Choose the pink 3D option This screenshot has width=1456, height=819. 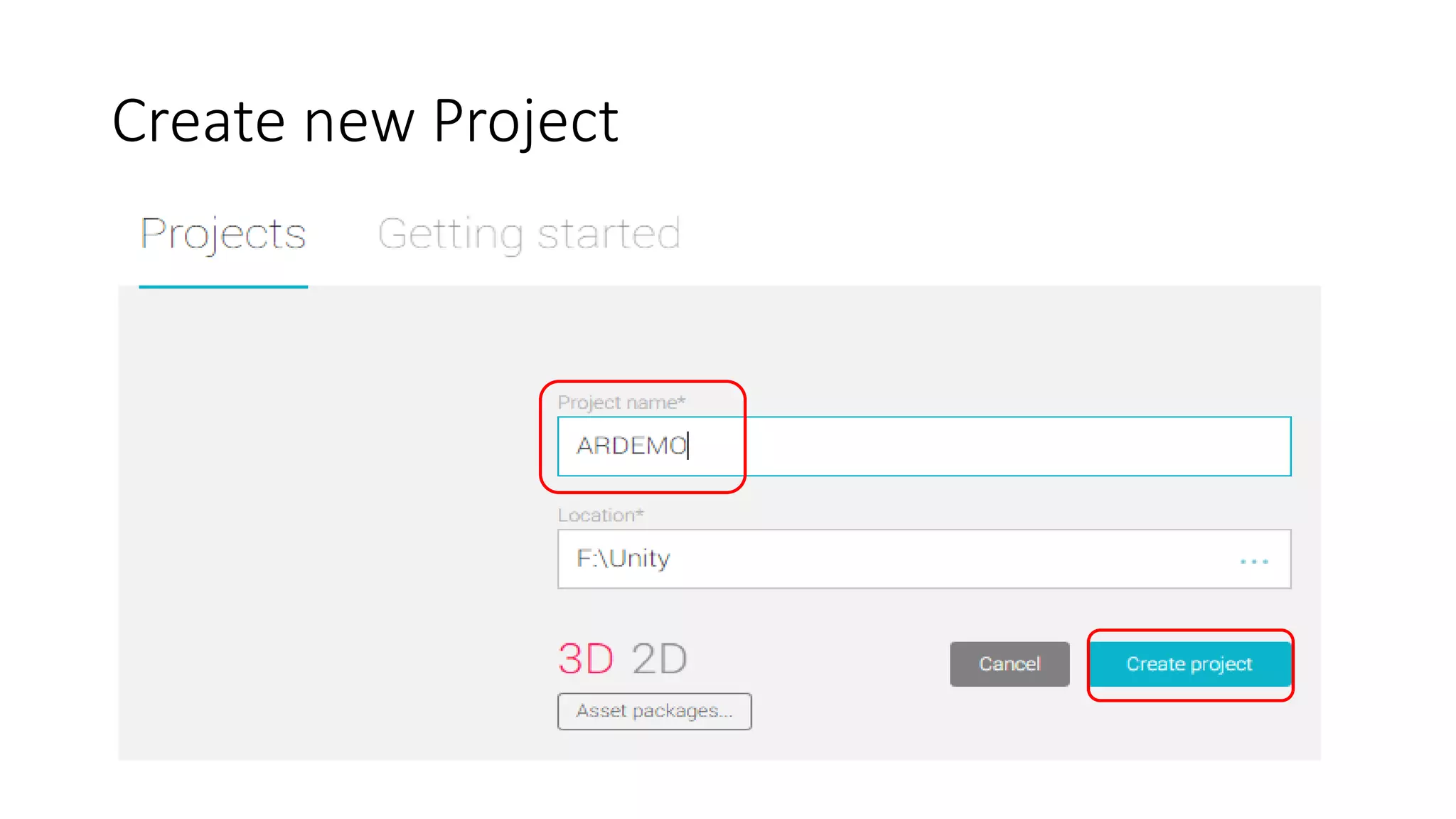click(586, 658)
